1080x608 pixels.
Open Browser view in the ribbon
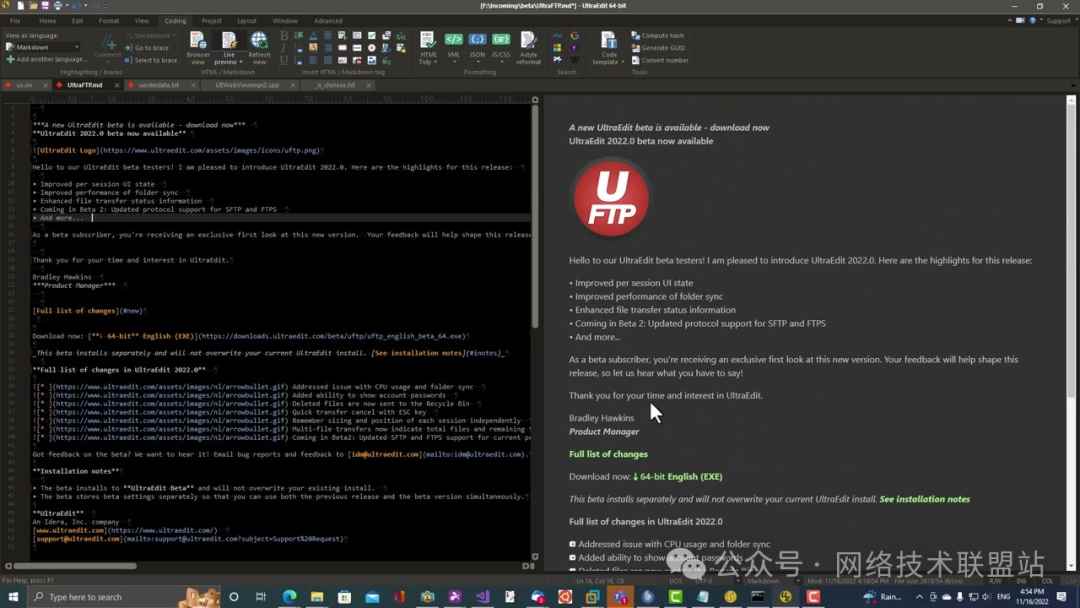click(x=198, y=45)
